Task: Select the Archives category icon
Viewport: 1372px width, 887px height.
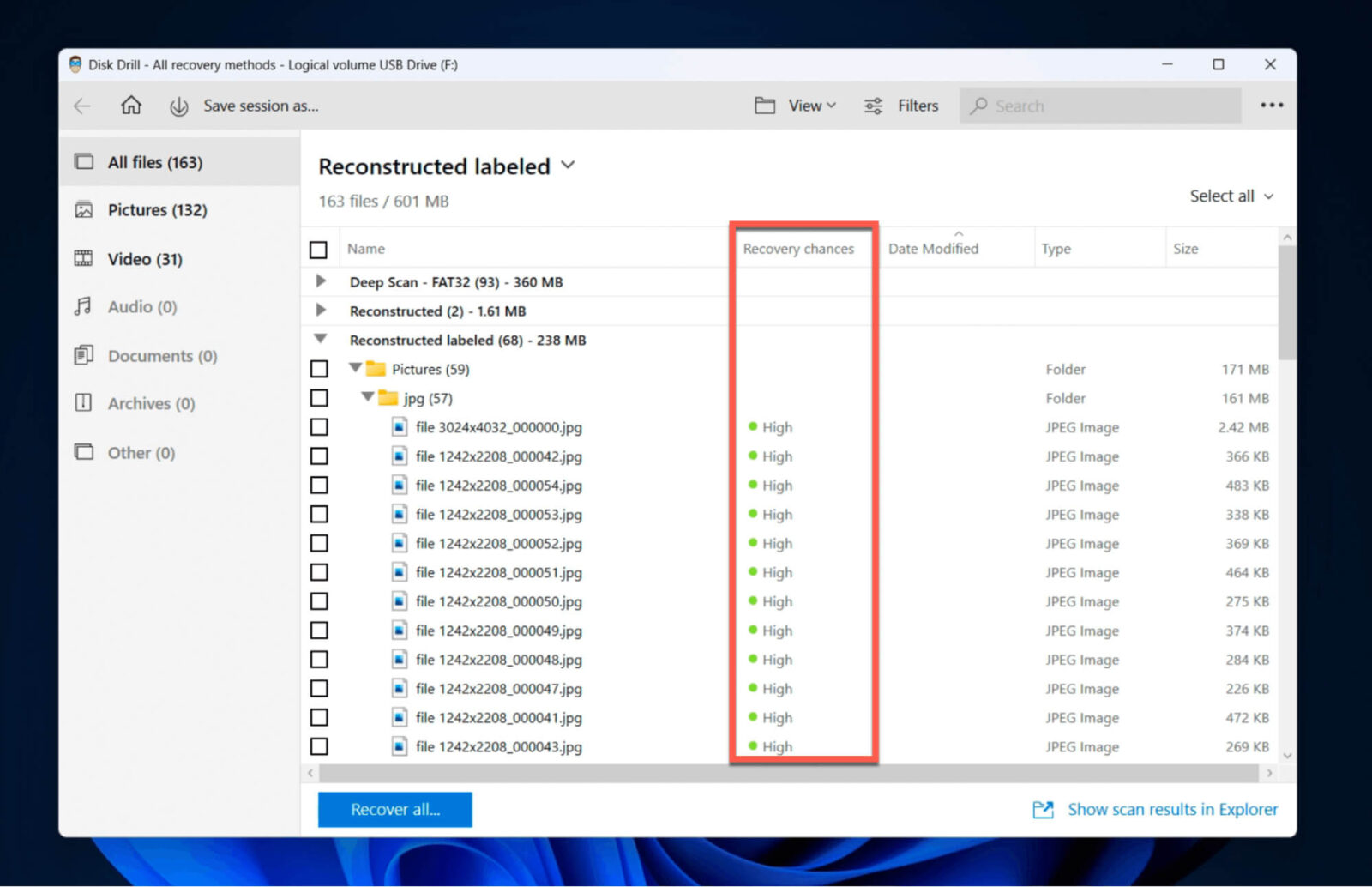Action: coord(83,403)
